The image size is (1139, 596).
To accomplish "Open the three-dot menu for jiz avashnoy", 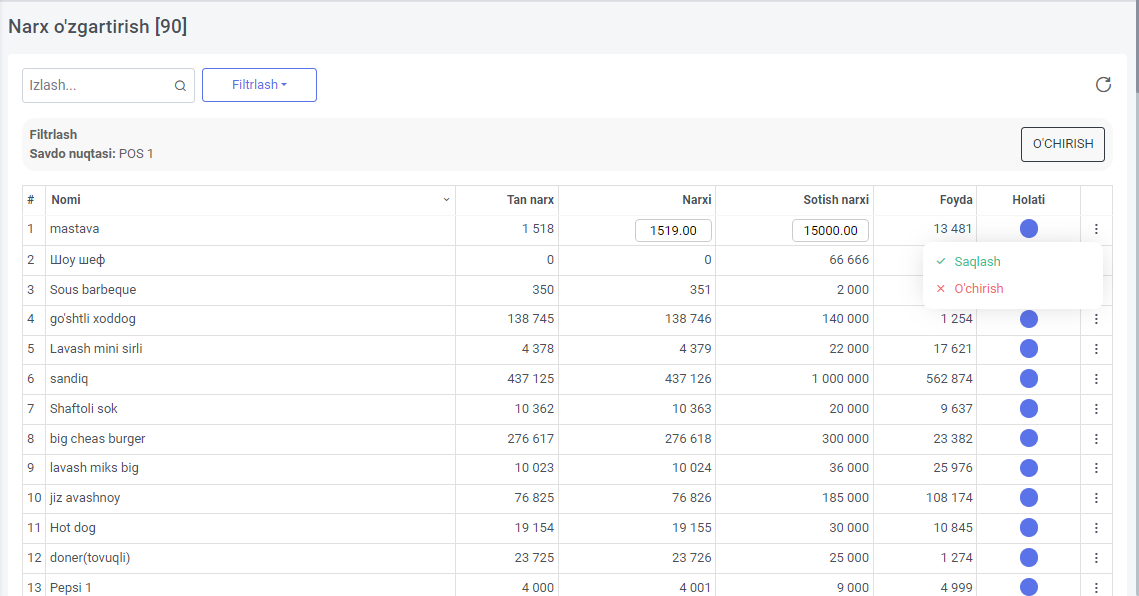I will pos(1096,498).
